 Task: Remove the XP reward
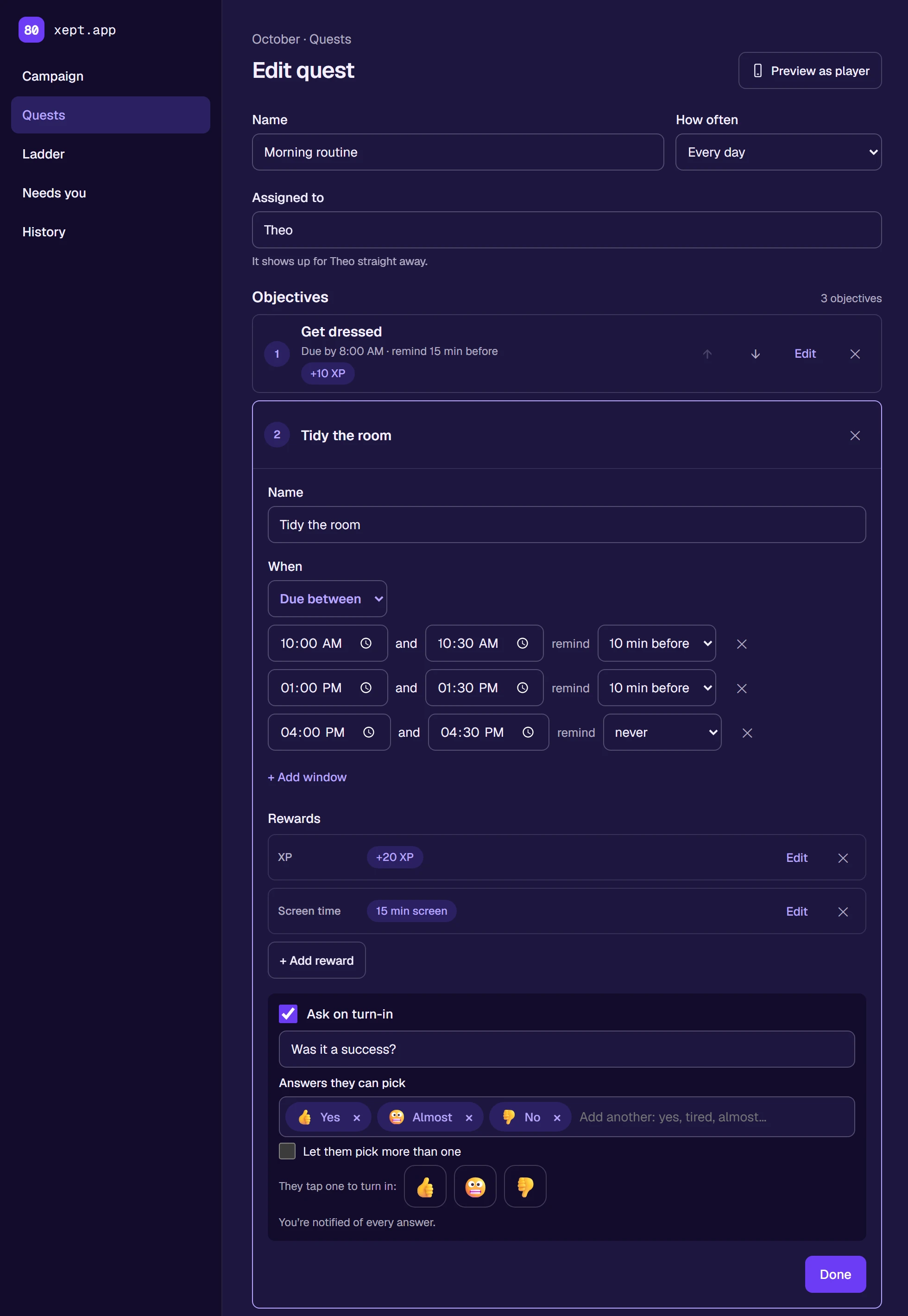(x=843, y=858)
